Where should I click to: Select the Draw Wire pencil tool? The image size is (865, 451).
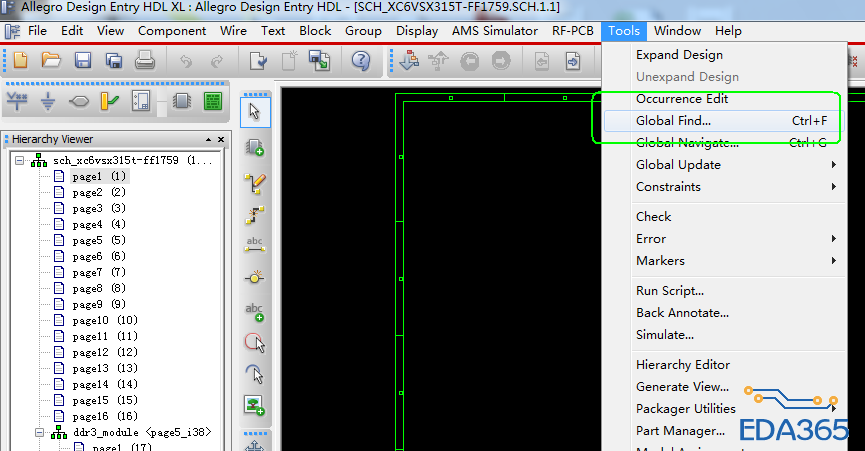click(255, 183)
